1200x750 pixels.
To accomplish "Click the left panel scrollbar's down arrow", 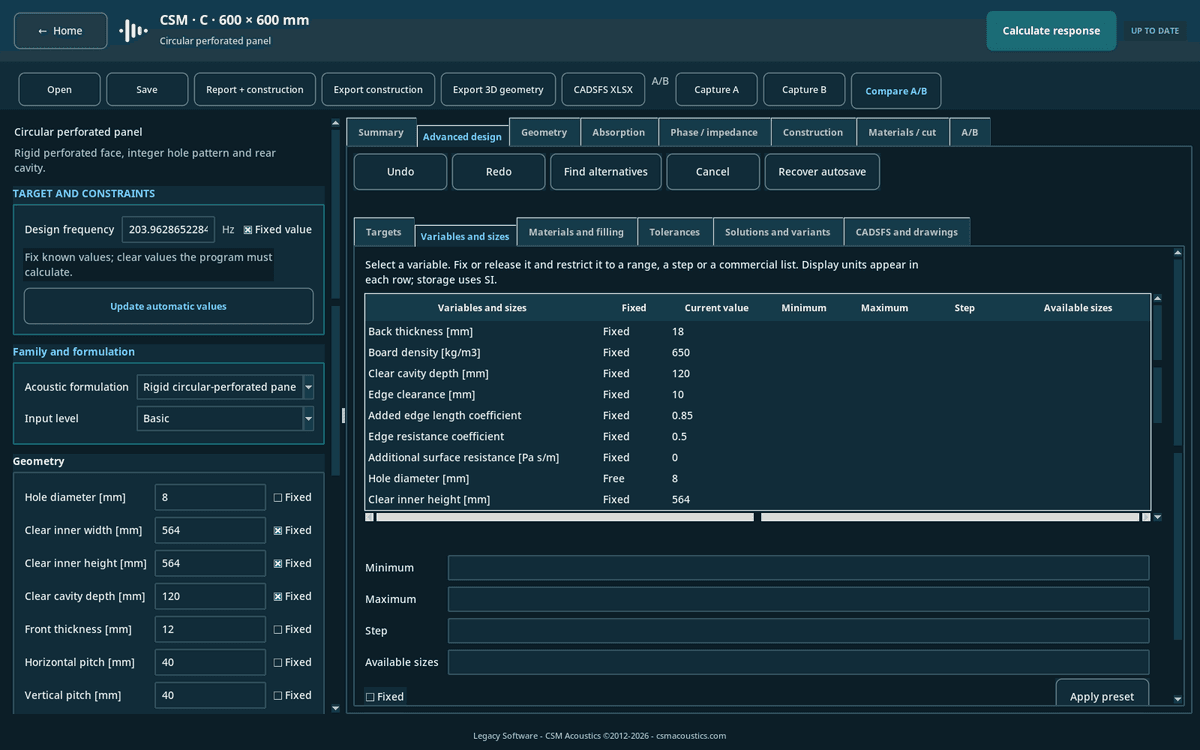I will [335, 708].
